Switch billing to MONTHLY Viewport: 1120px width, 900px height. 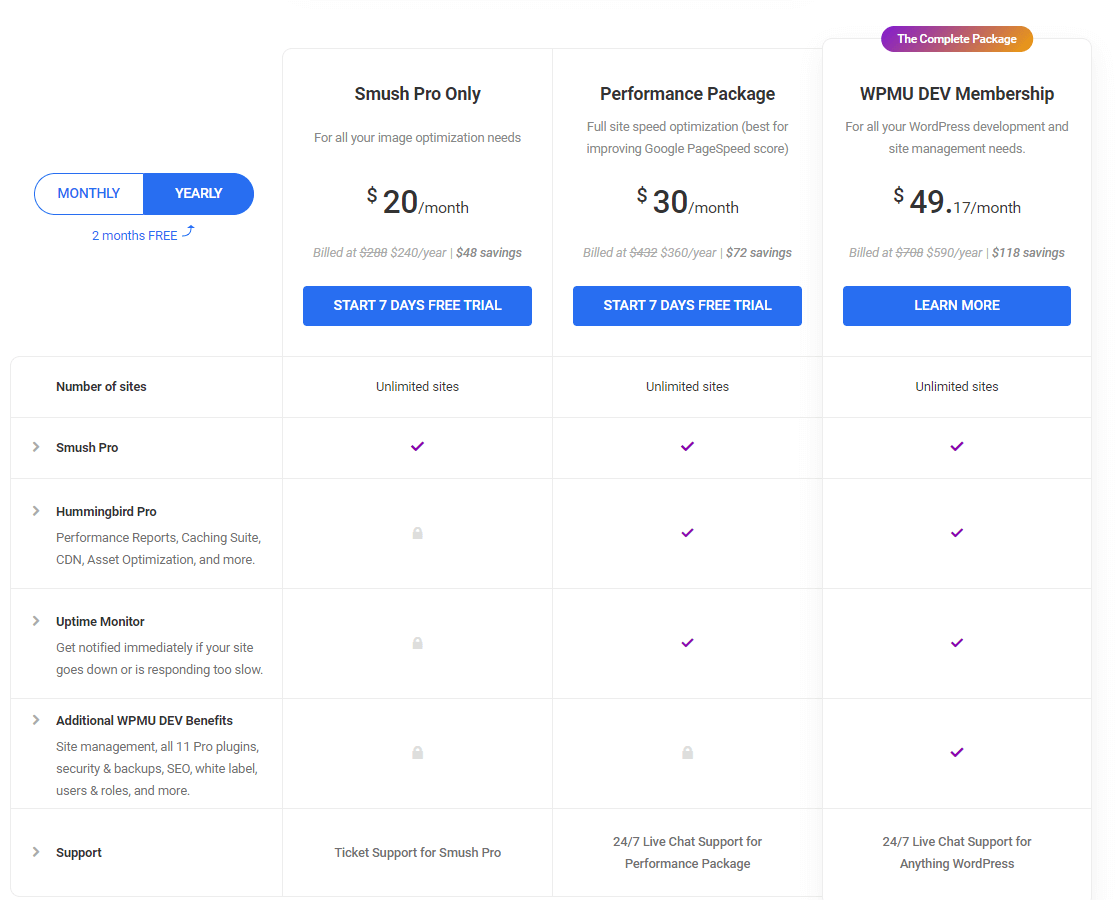[x=89, y=194]
